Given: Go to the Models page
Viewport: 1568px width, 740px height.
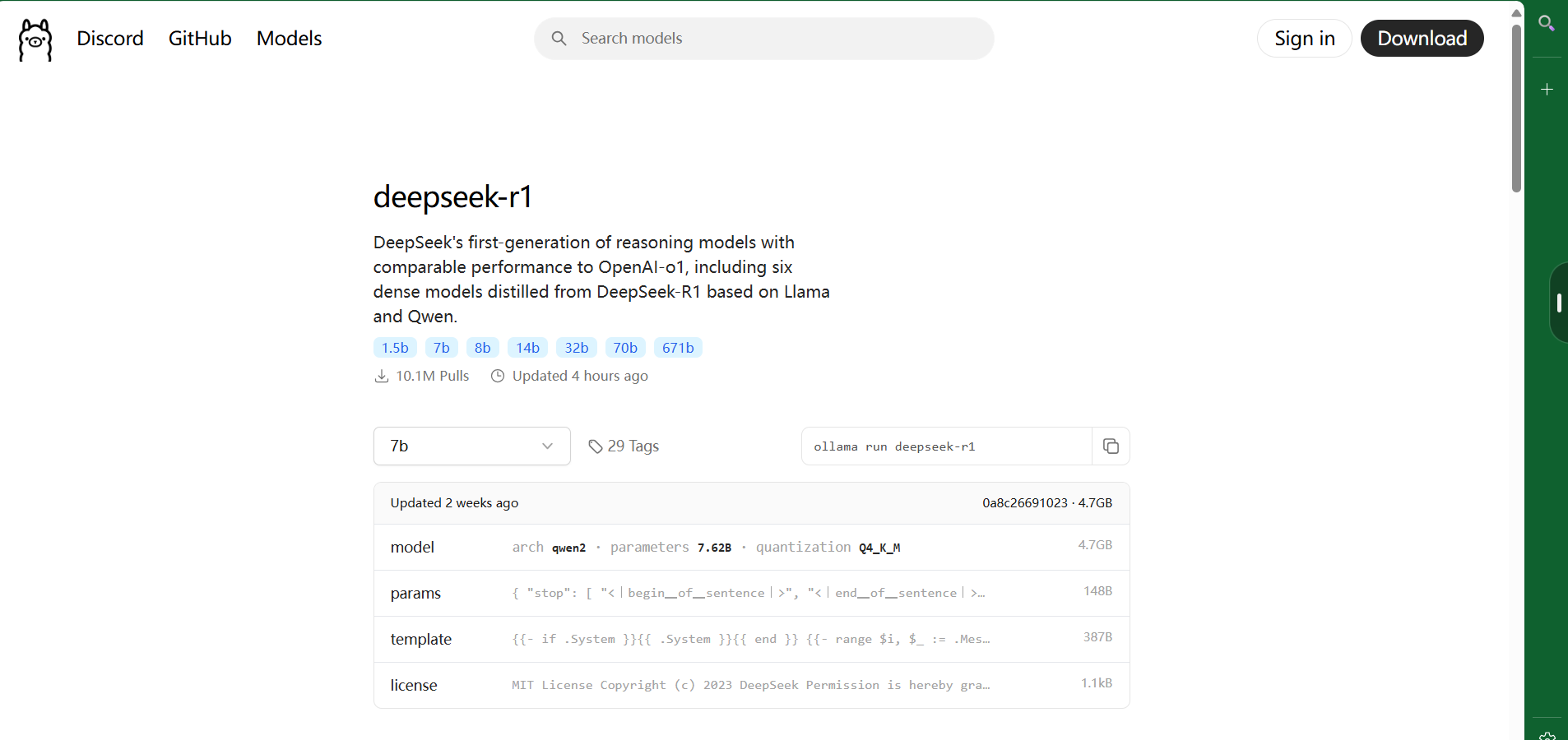Looking at the screenshot, I should tap(289, 39).
